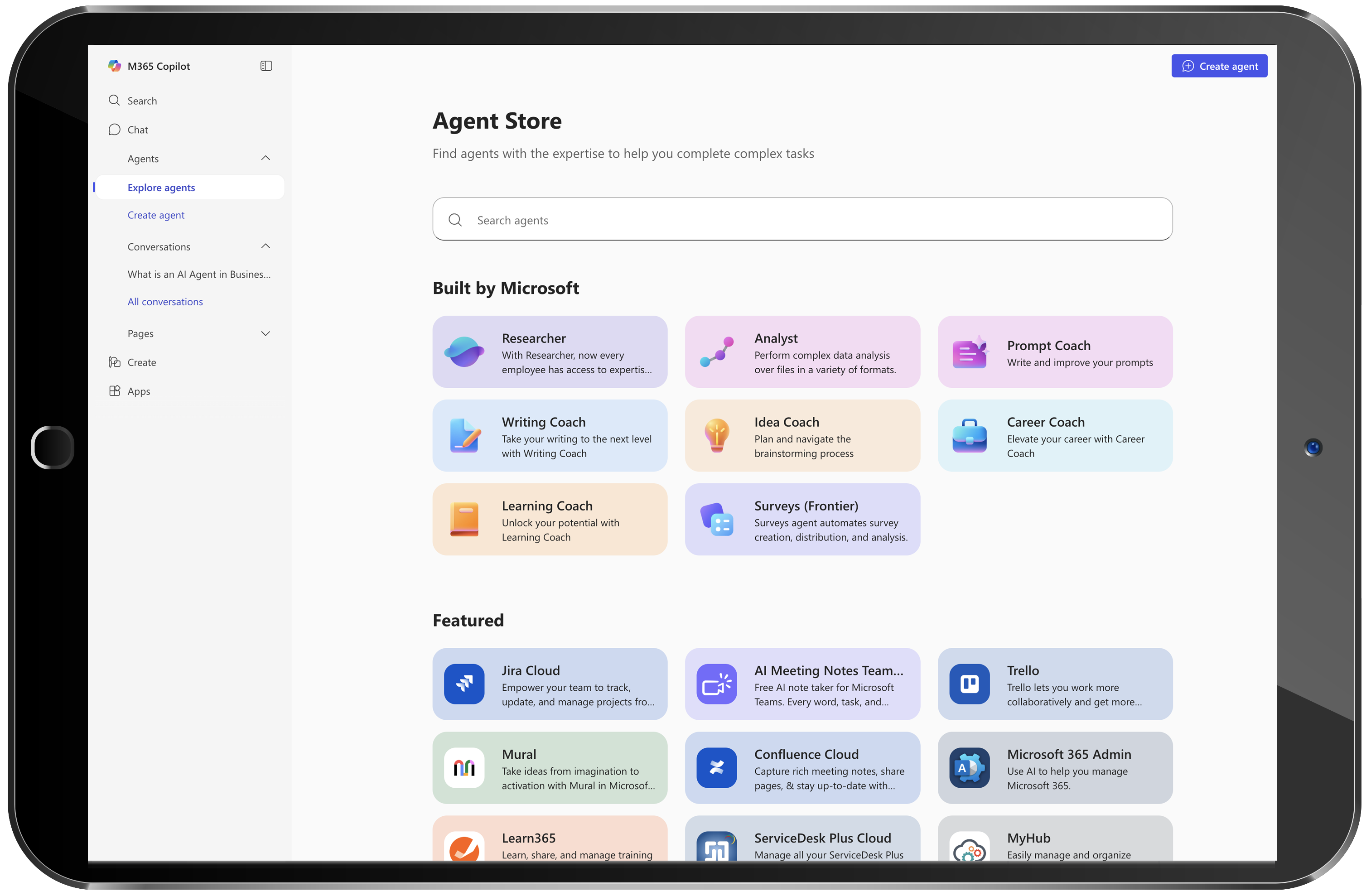Collapse the sidebar using the panel toggle icon

(266, 66)
